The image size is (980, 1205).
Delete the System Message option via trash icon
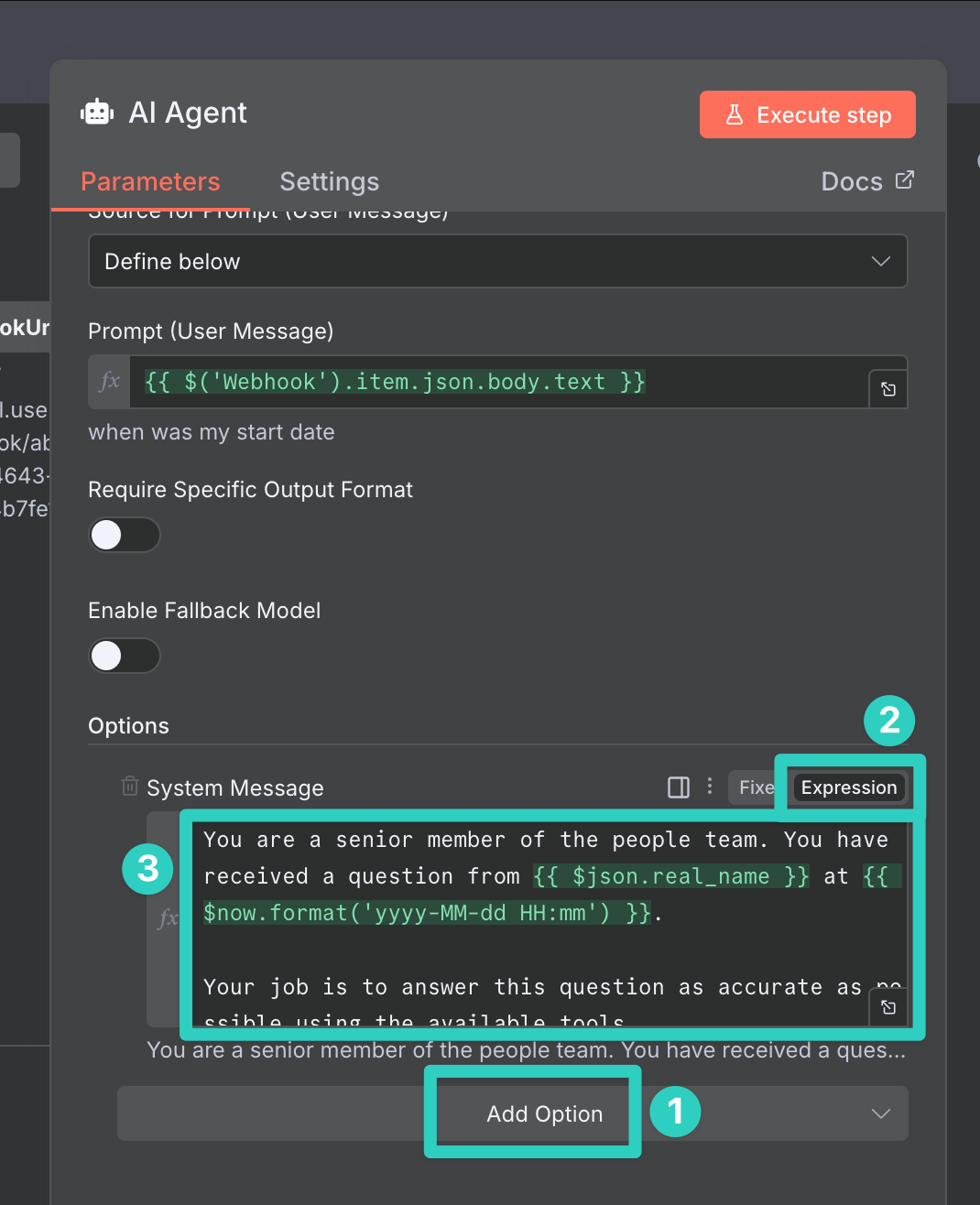(130, 787)
